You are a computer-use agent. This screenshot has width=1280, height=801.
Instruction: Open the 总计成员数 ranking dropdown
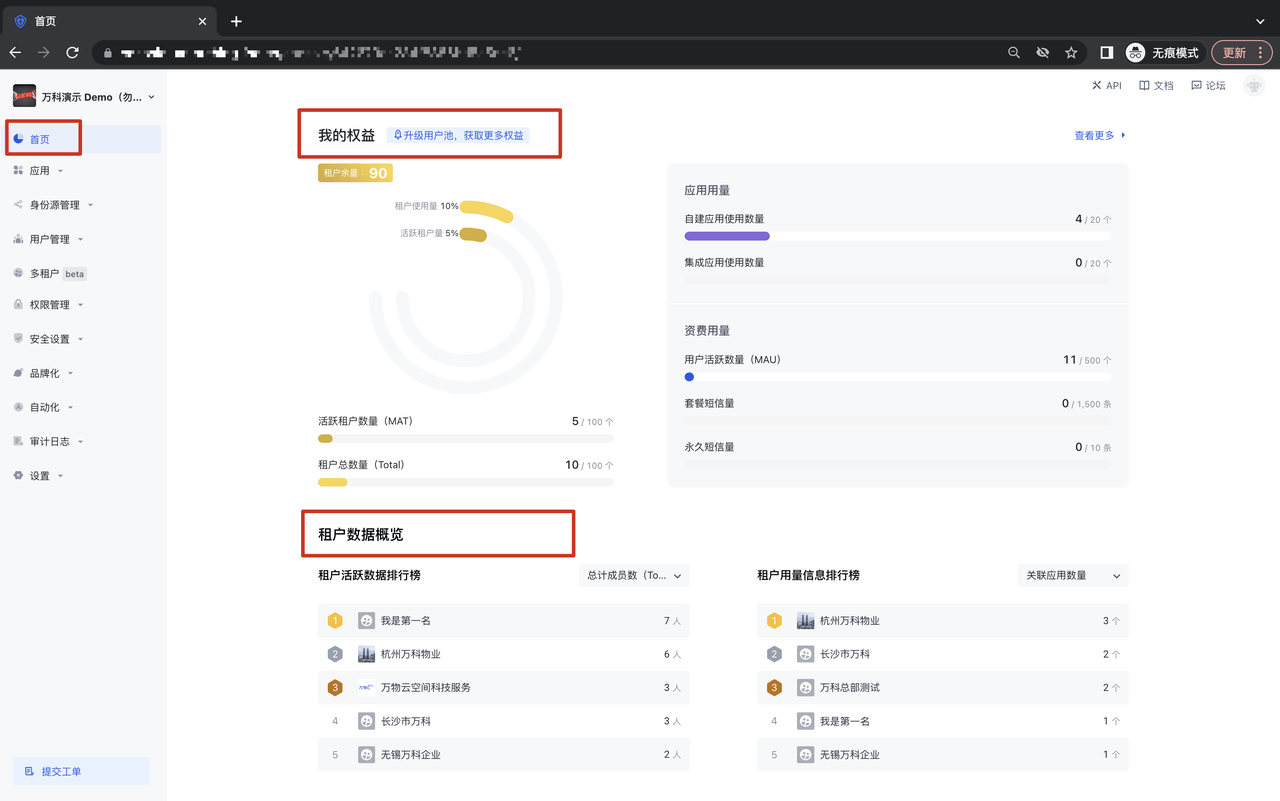point(634,576)
